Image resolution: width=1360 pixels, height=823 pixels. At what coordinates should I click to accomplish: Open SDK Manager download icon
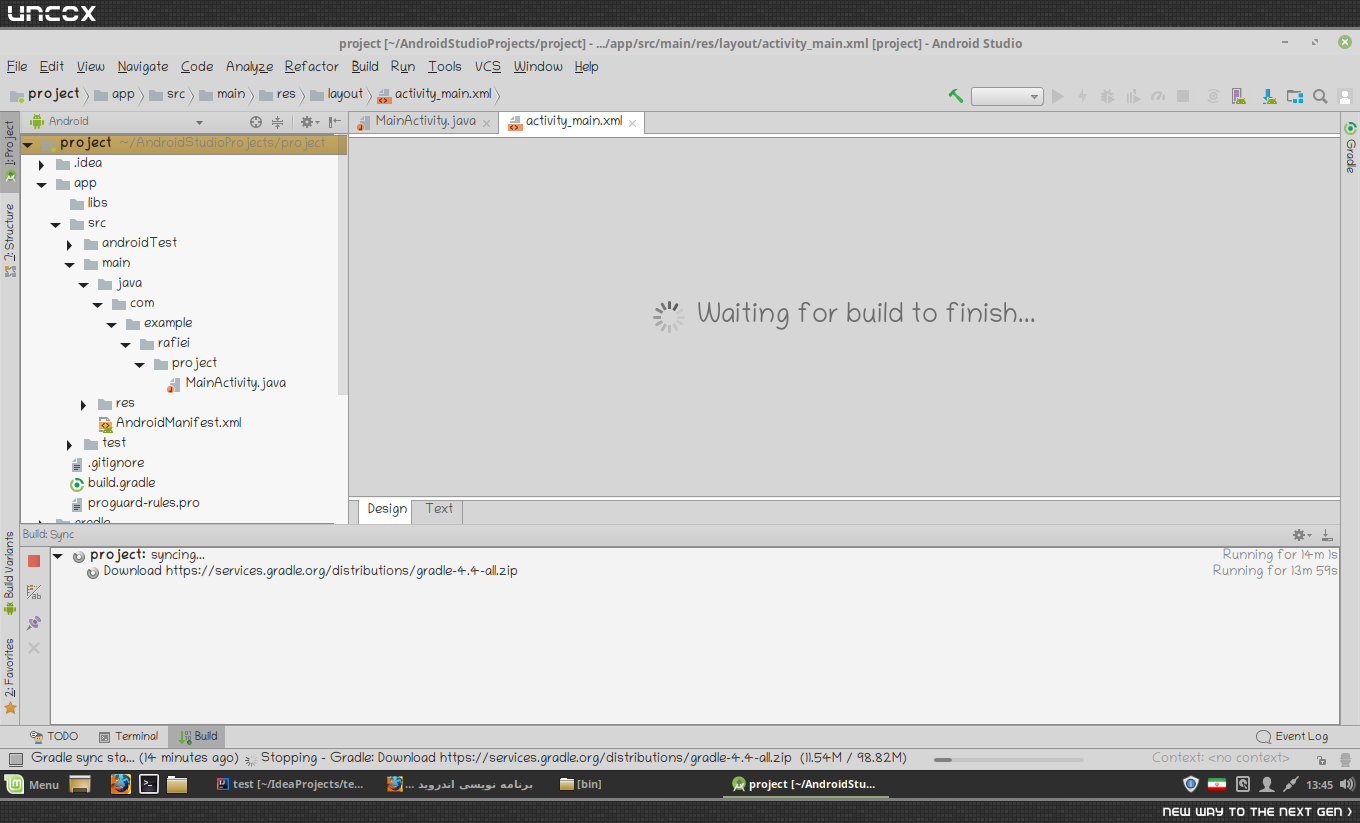coord(1268,96)
